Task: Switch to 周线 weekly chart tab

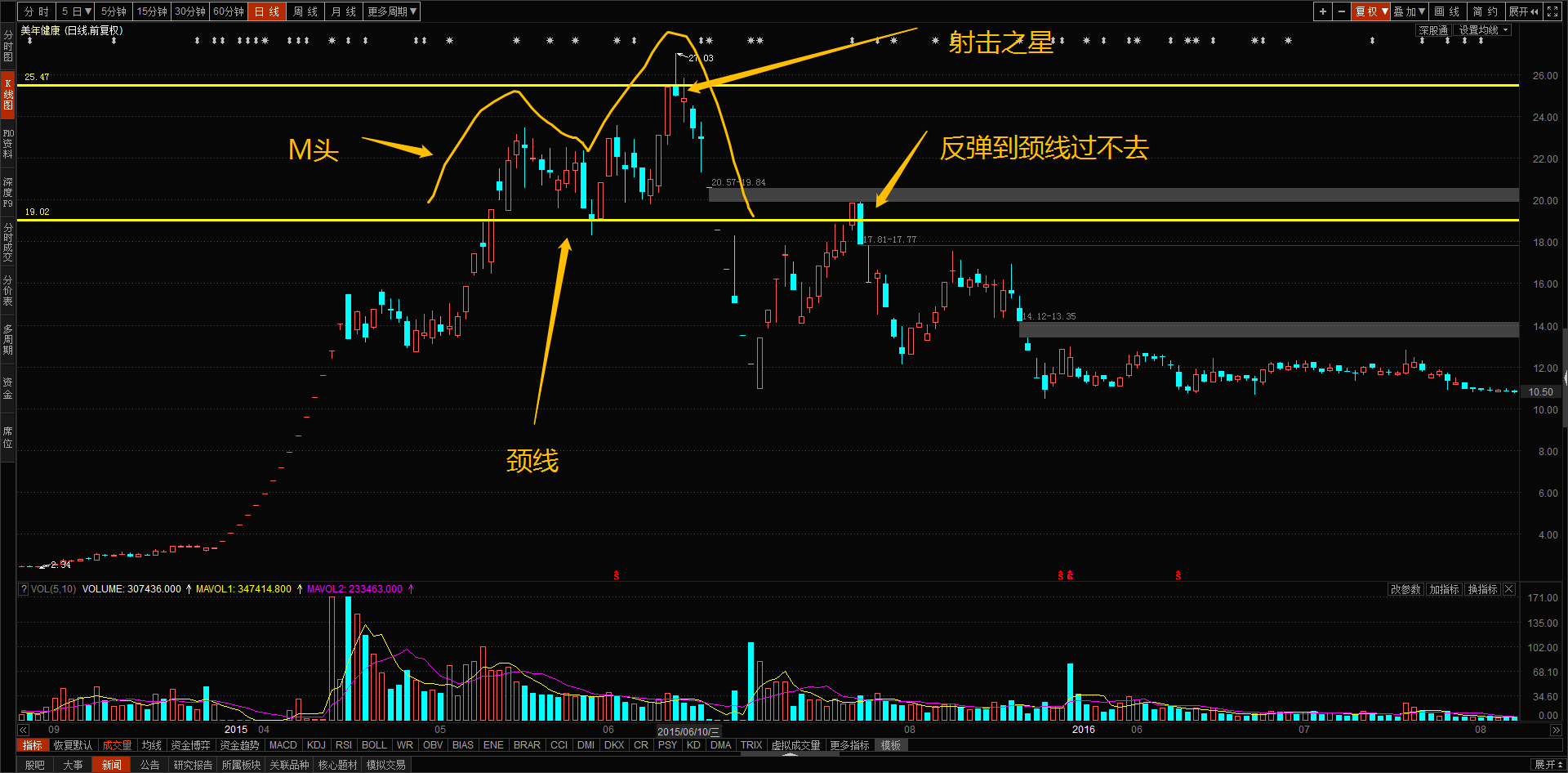Action: point(305,11)
